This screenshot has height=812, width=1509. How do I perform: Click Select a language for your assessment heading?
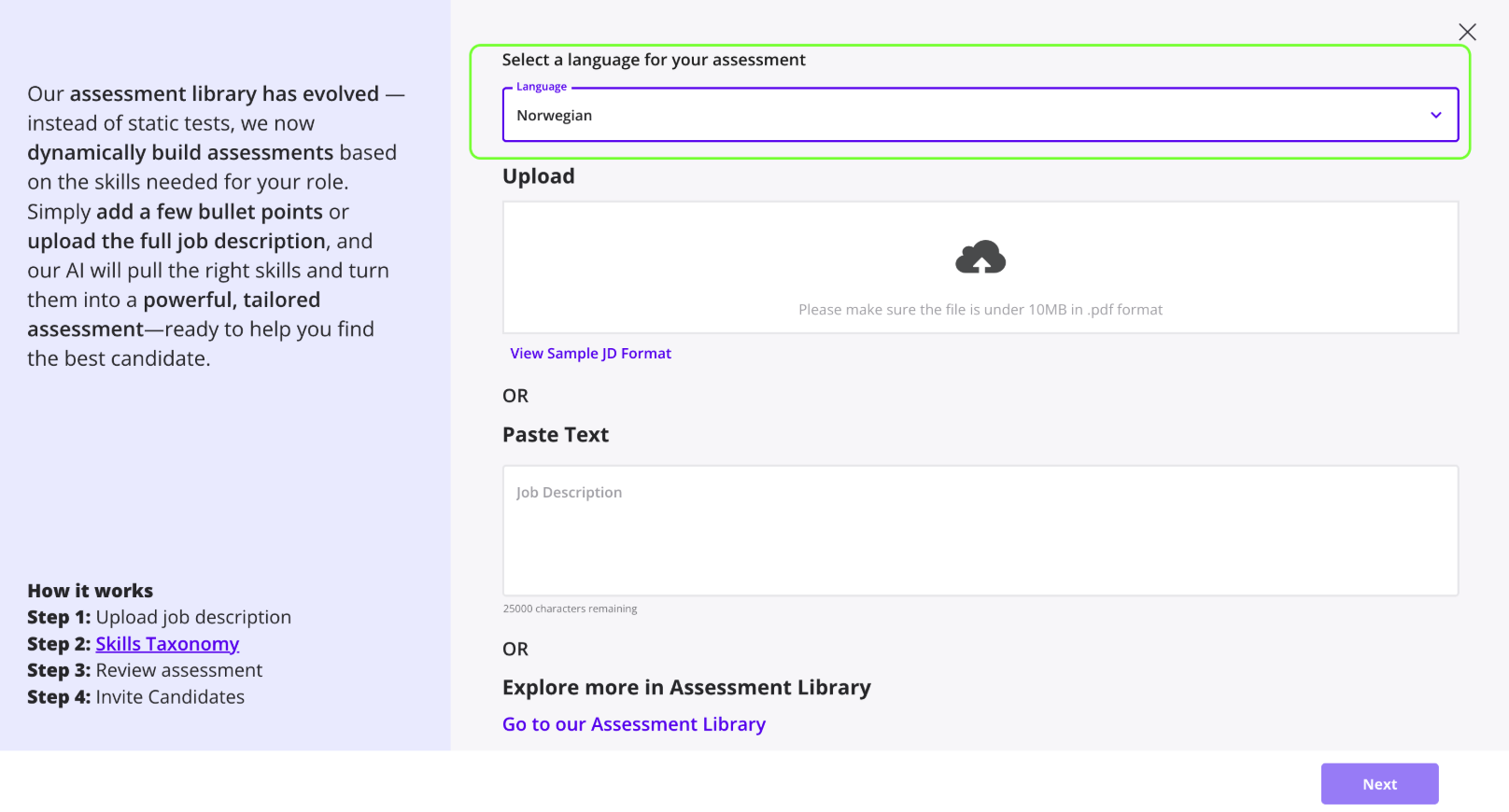[653, 60]
